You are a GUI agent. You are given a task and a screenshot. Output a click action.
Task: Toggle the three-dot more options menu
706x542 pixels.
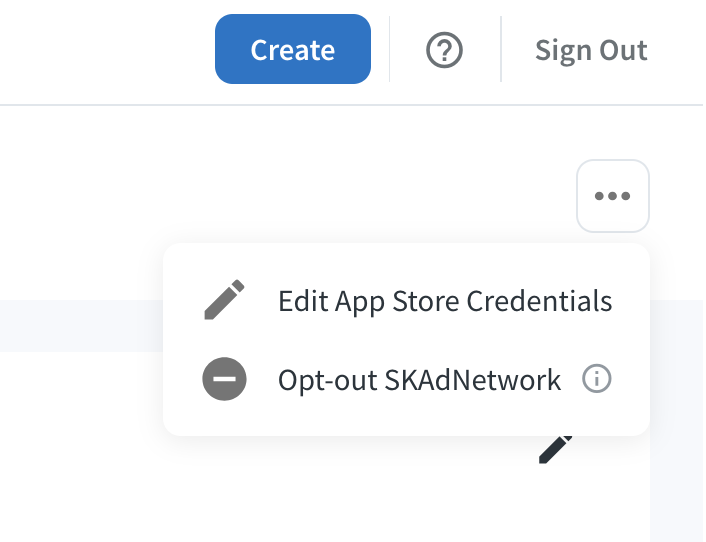pyautogui.click(x=612, y=196)
